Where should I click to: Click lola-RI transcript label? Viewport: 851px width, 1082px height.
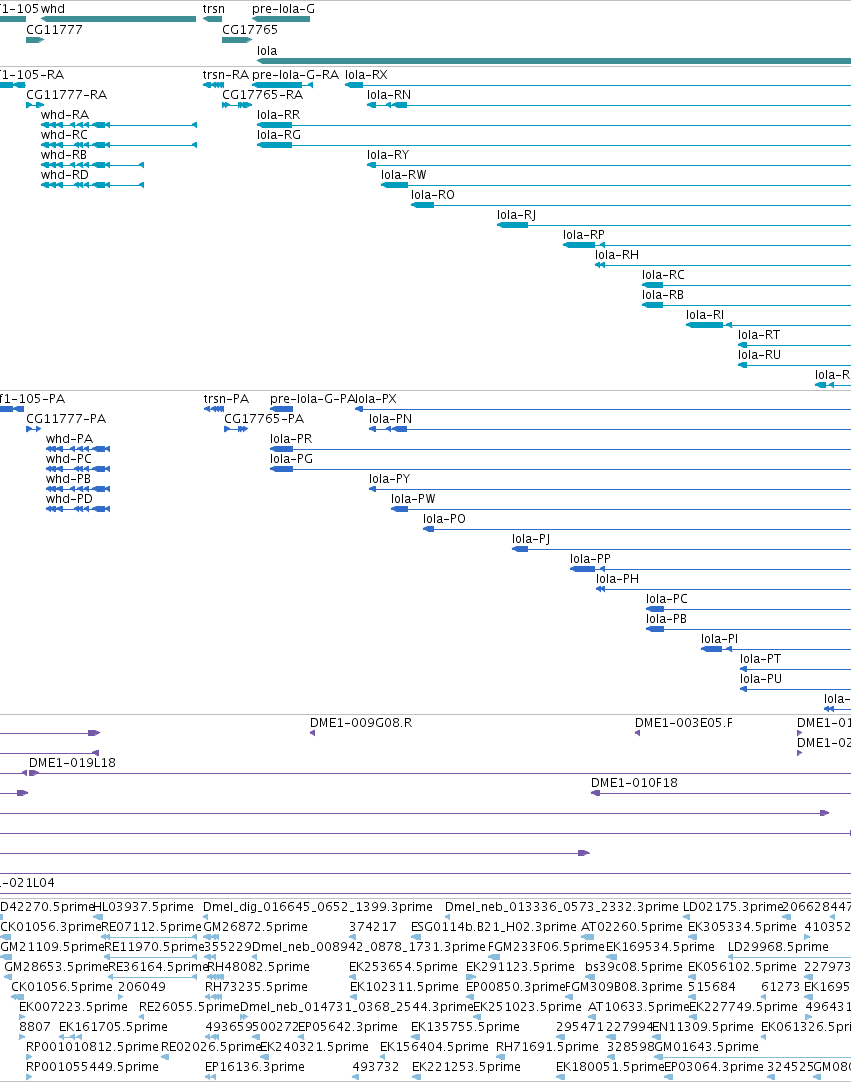pos(705,315)
